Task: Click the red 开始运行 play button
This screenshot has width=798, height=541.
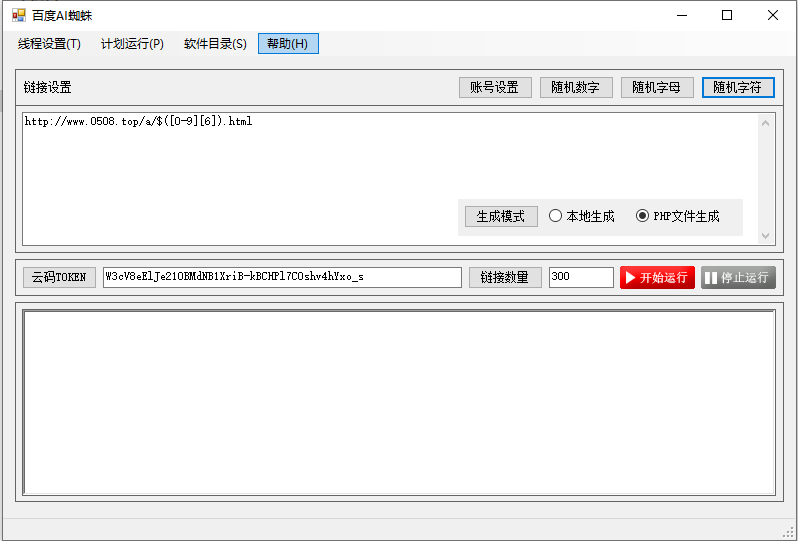Action: [x=657, y=277]
